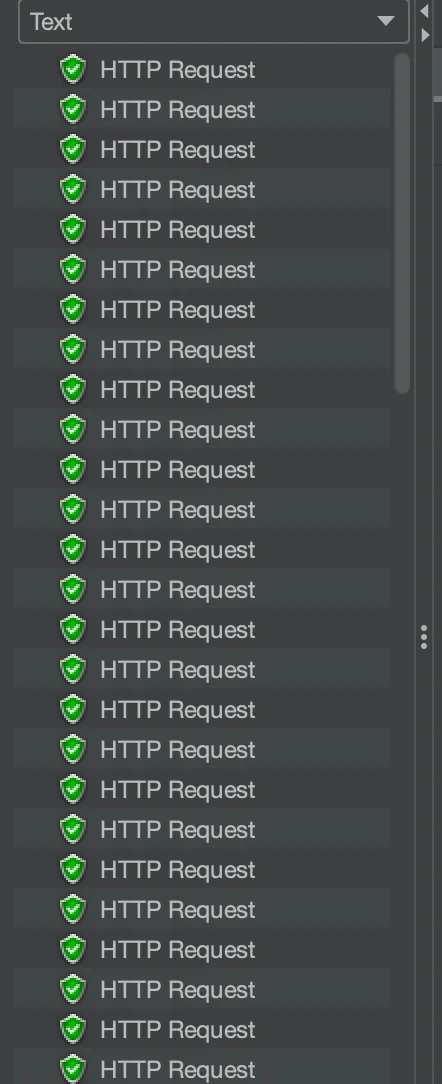Image resolution: width=442 pixels, height=1084 pixels.
Task: Collapse panel using the left-pointing split arrow
Action: [x=425, y=12]
